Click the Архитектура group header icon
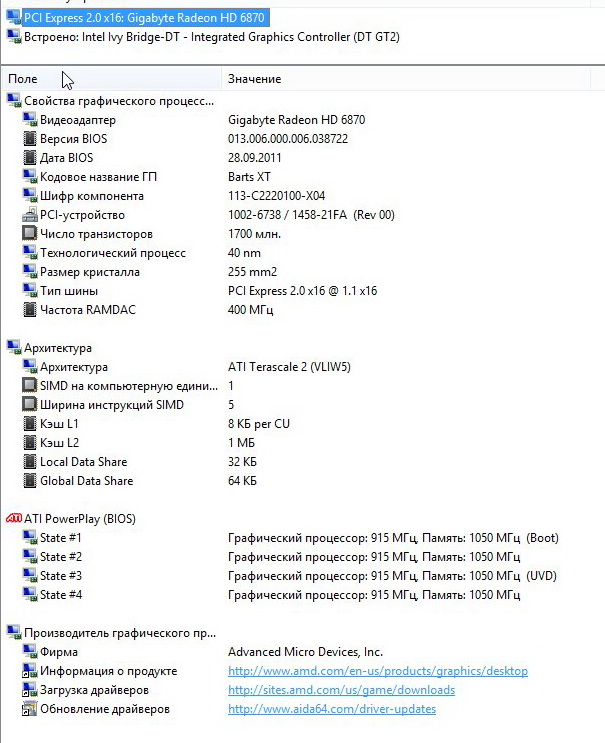605x743 pixels. pyautogui.click(x=14, y=347)
